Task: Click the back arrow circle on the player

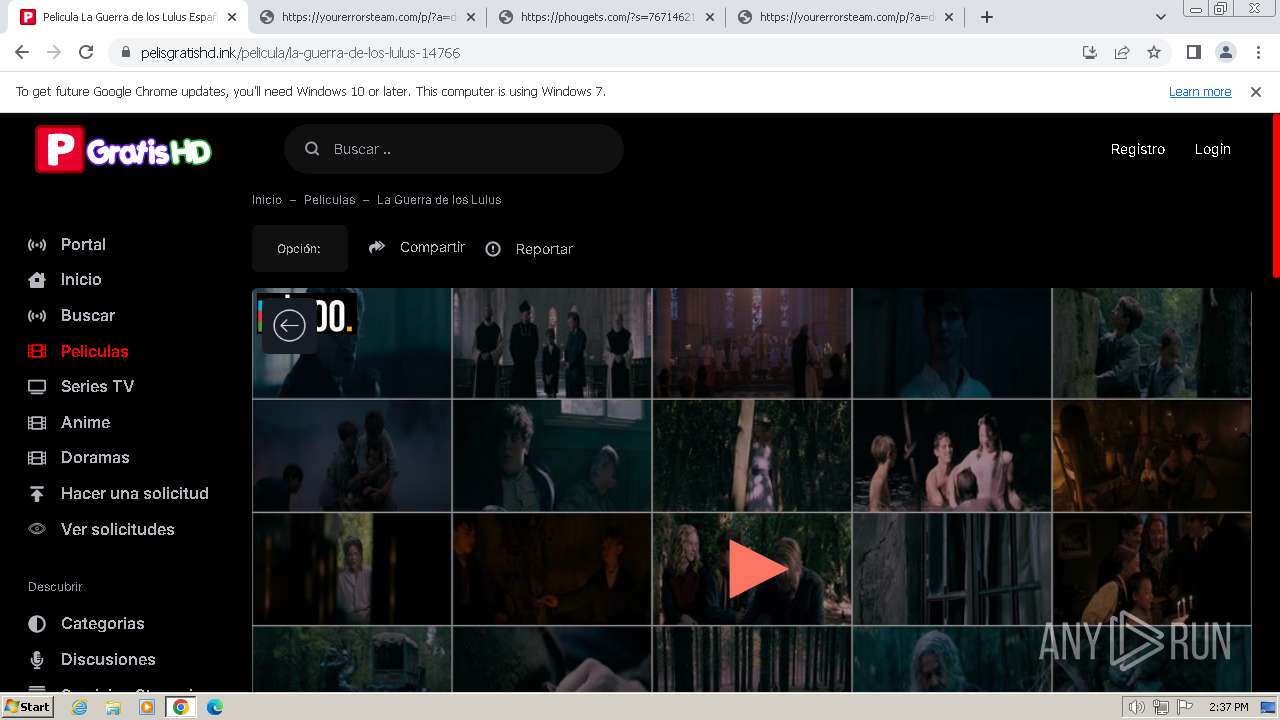Action: 289,325
